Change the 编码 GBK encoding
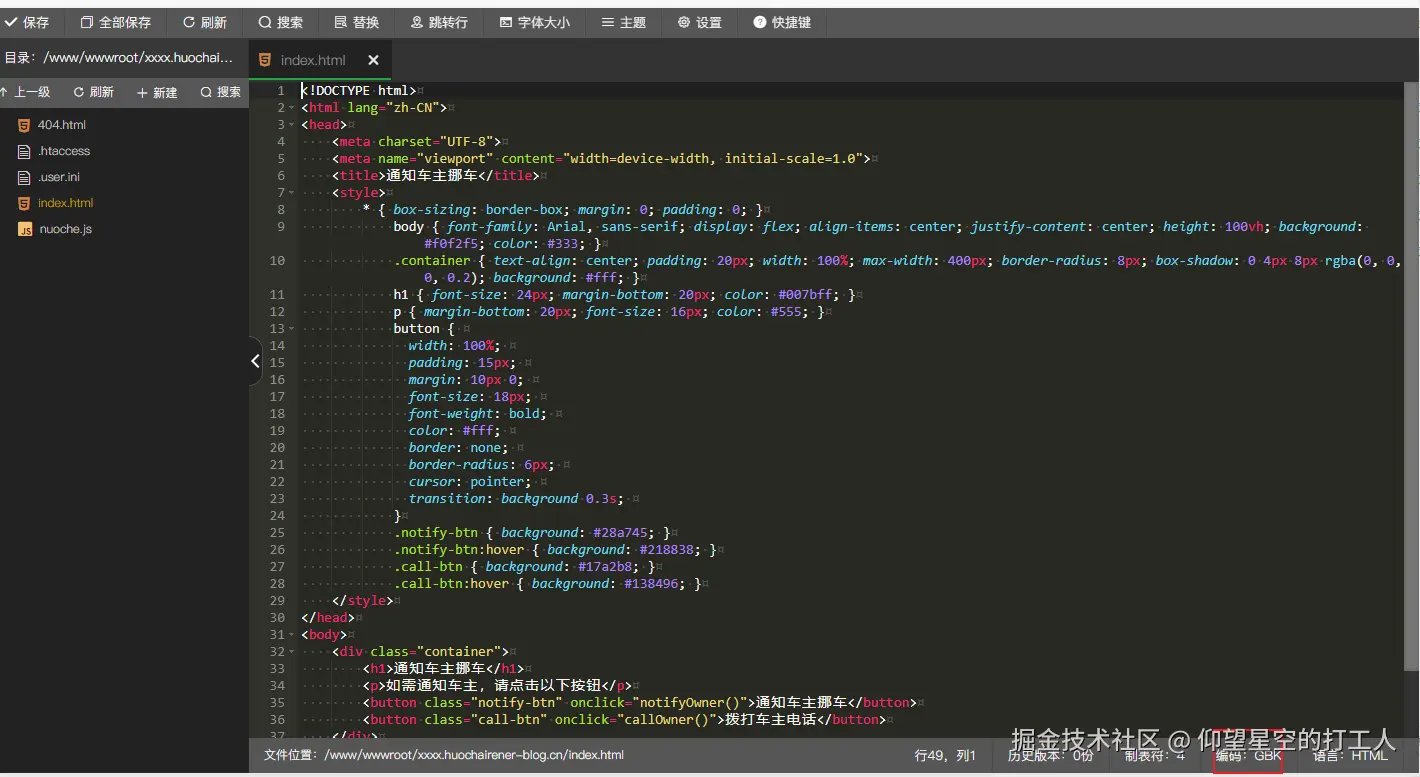Viewport: 1420px width, 777px height. pyautogui.click(x=1248, y=756)
